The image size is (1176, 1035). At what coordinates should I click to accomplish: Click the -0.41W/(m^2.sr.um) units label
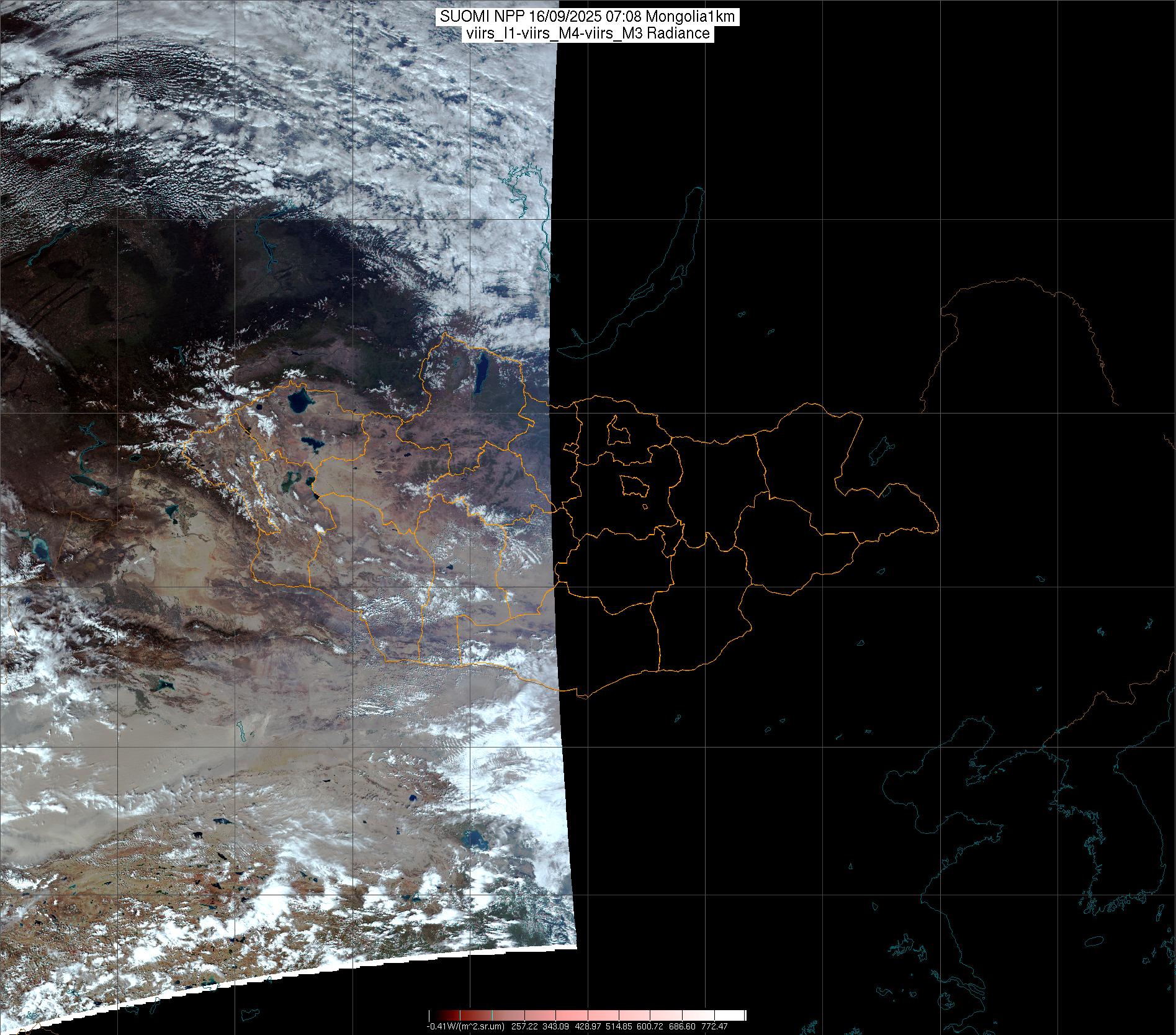465,1026
